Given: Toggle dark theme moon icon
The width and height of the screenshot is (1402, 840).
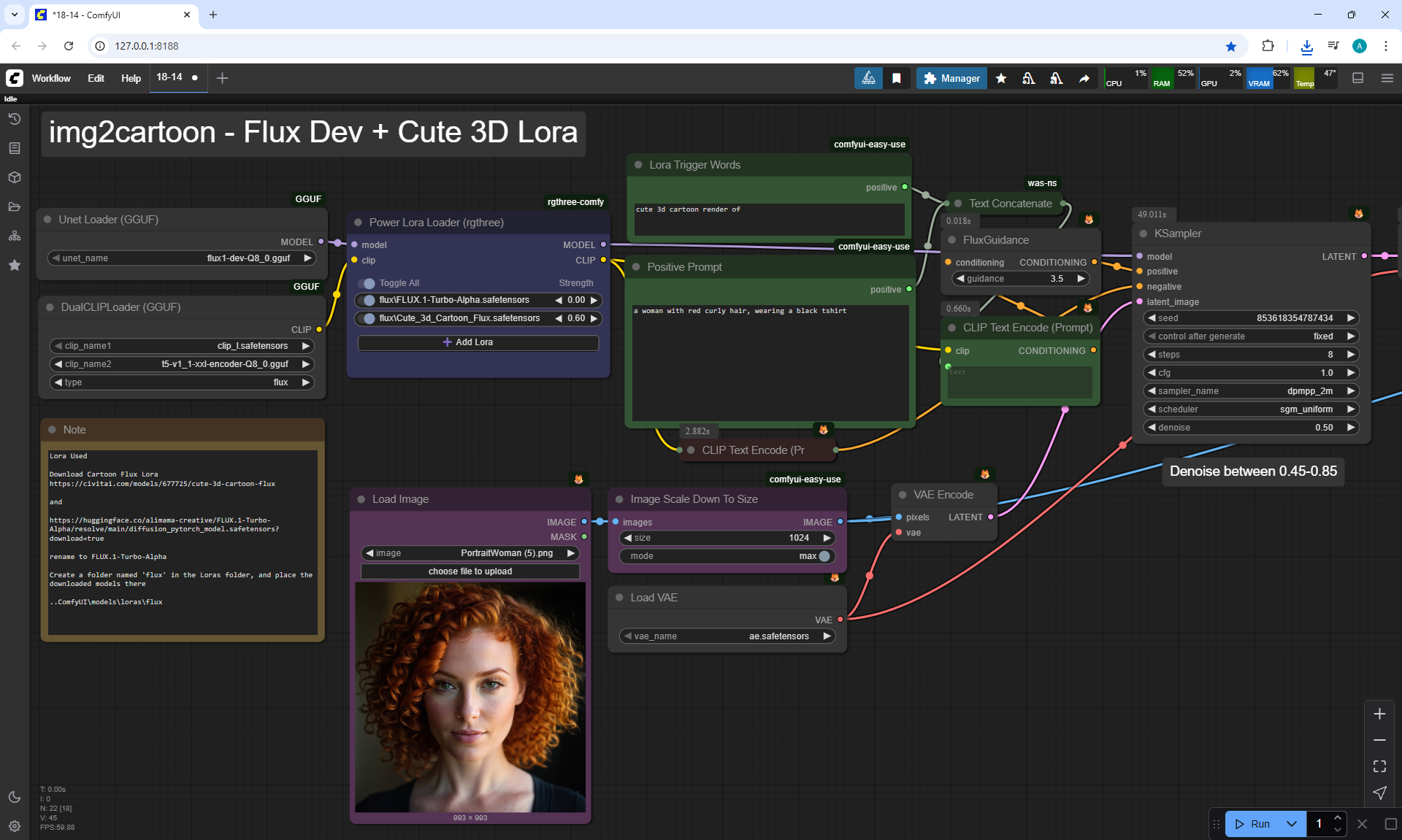Looking at the screenshot, I should 15,797.
